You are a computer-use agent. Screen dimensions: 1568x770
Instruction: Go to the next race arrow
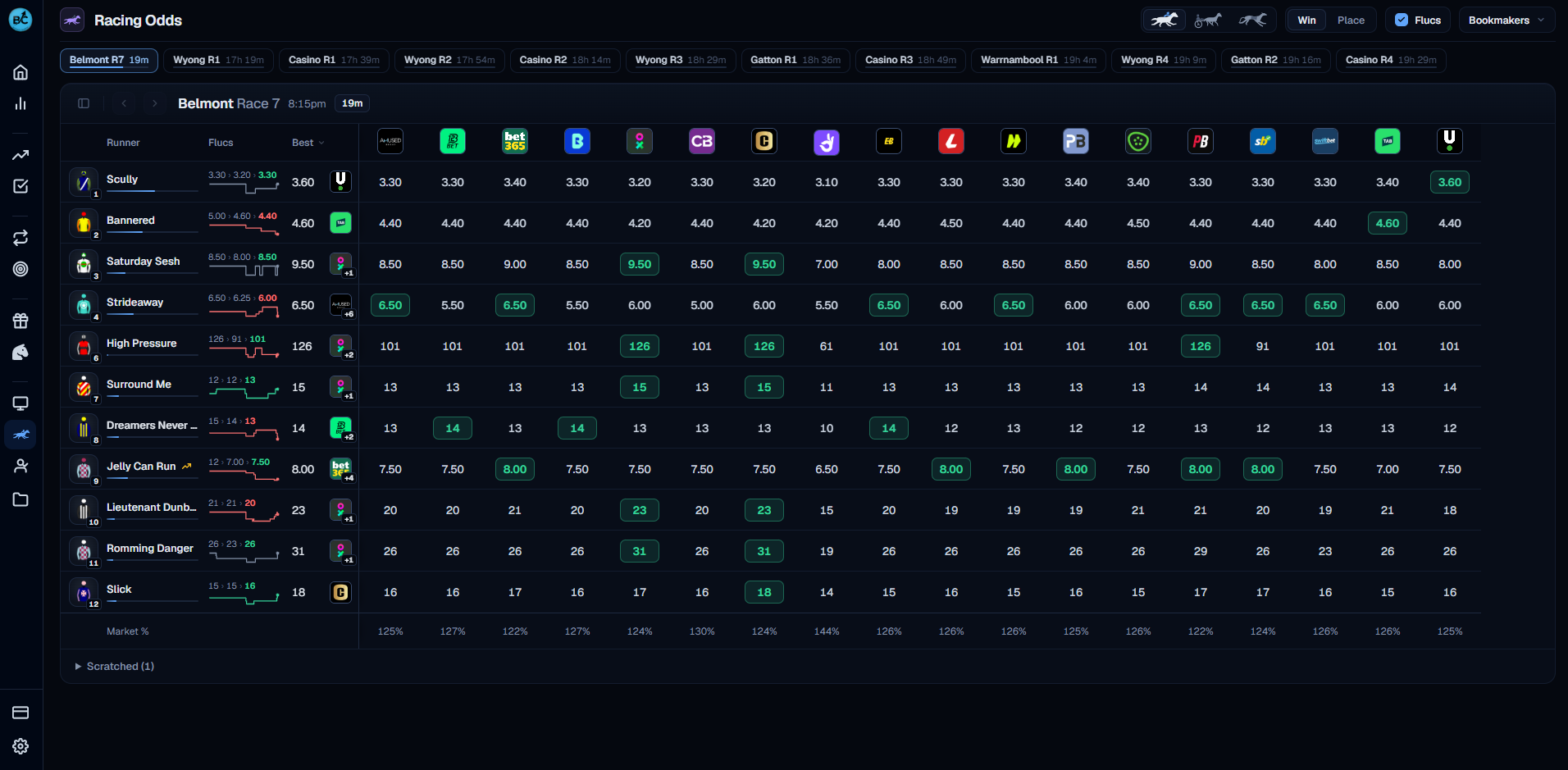tap(154, 103)
